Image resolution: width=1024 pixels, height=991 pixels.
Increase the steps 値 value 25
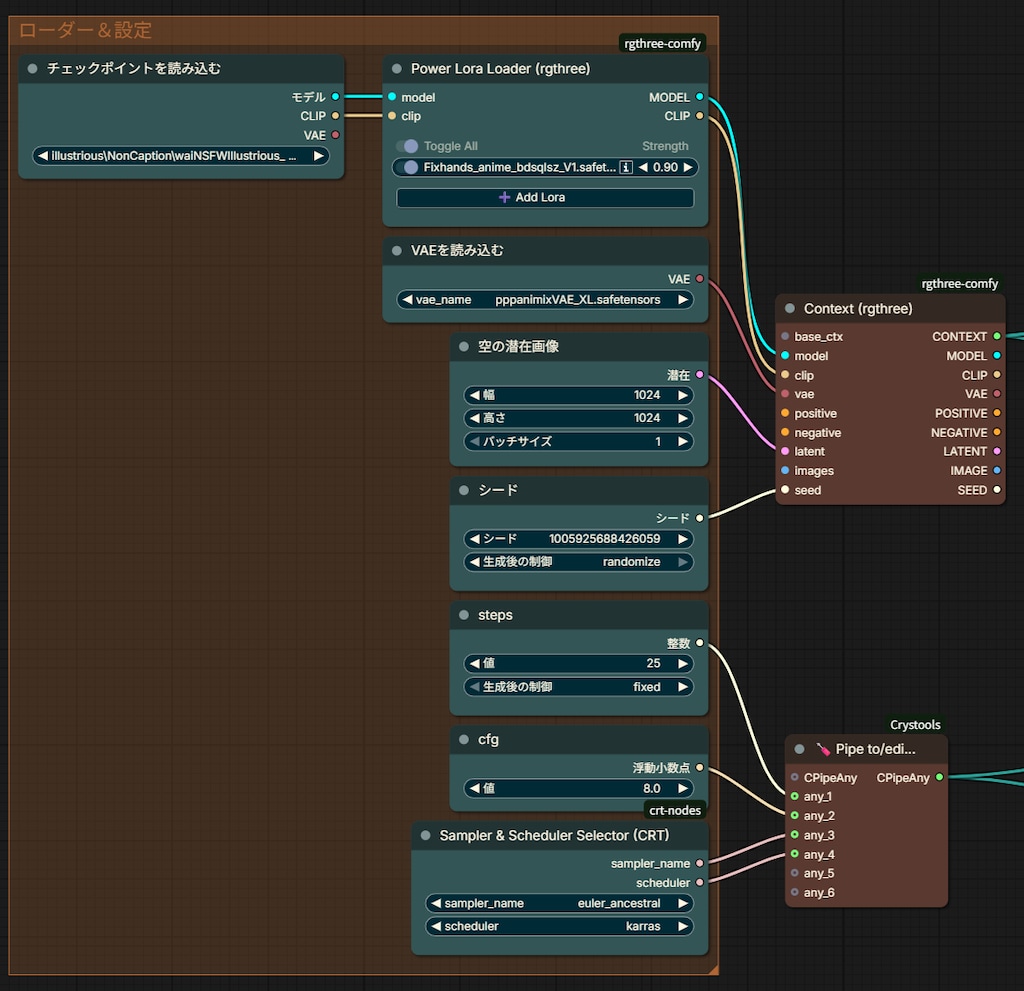[x=683, y=664]
